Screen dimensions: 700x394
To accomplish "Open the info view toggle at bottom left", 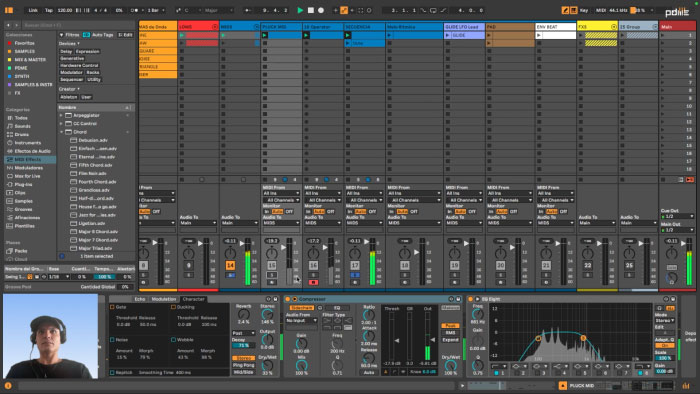I will [8, 386].
